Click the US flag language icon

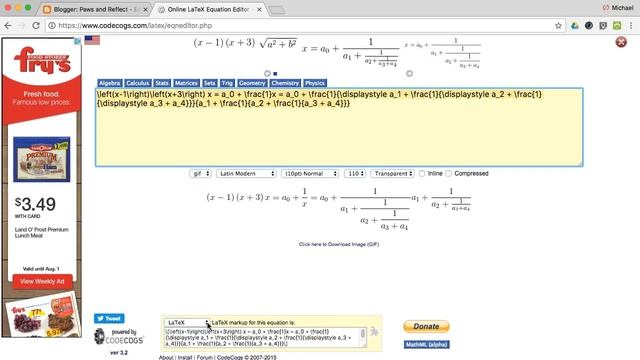click(x=92, y=40)
